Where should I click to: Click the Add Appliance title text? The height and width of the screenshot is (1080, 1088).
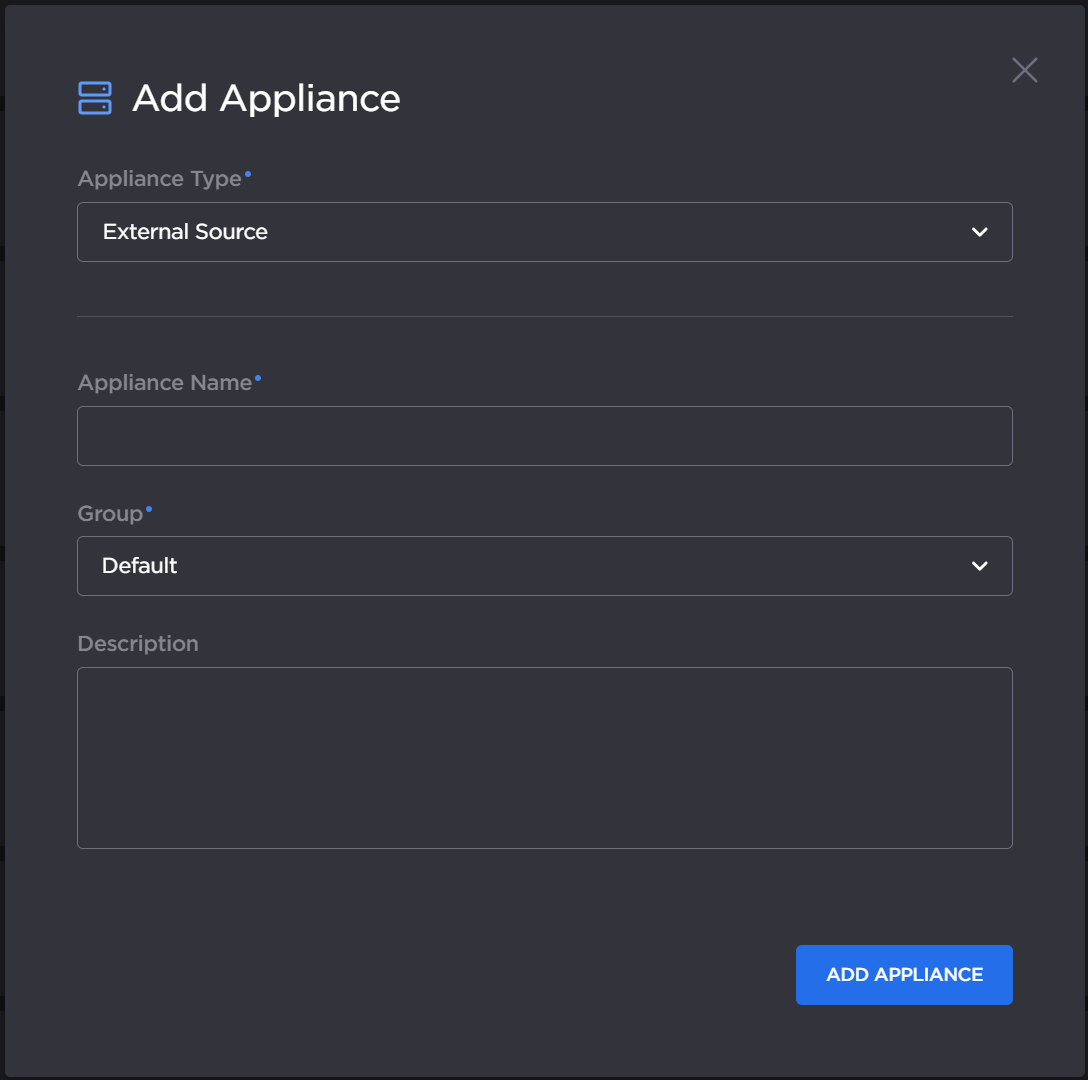pos(265,98)
